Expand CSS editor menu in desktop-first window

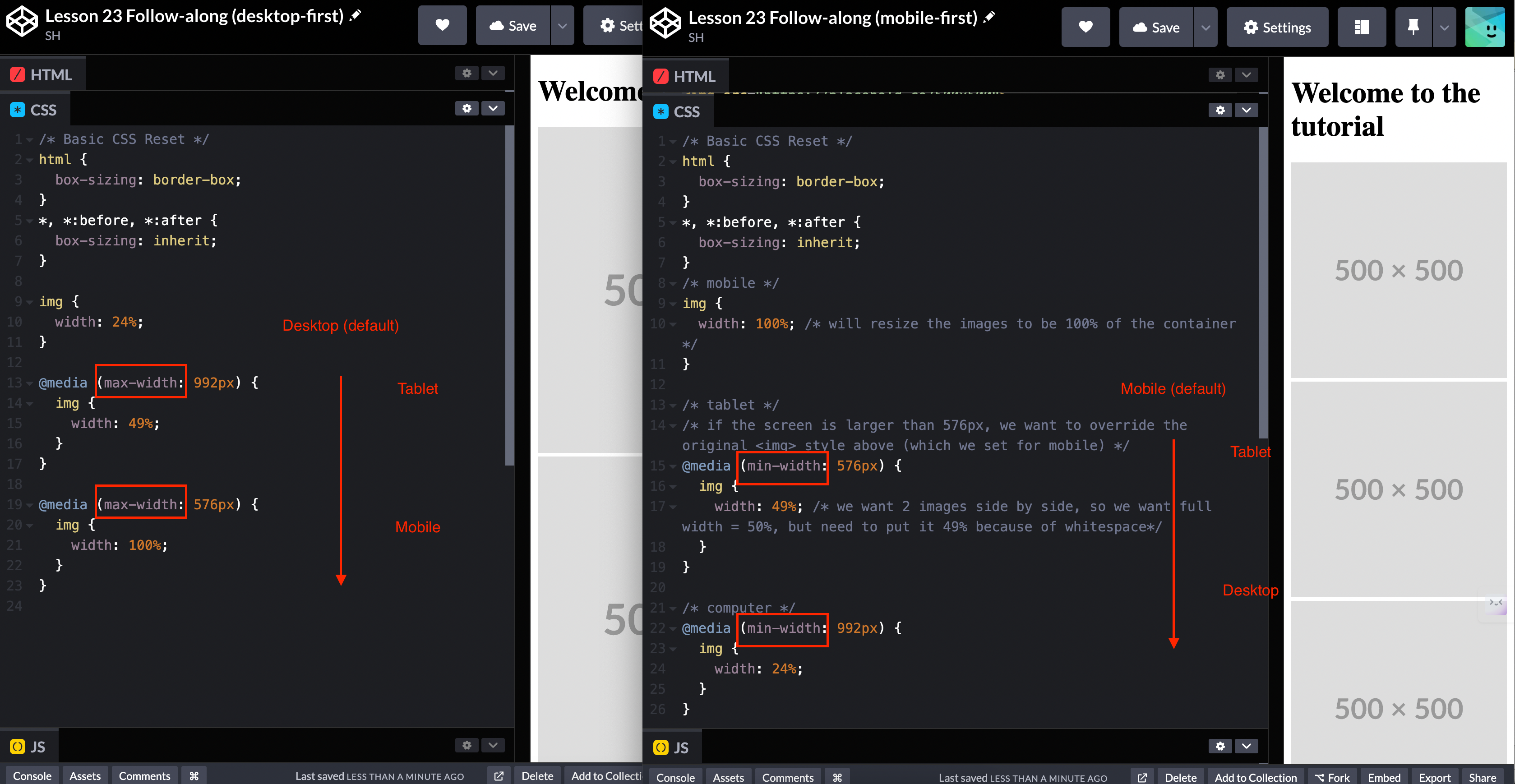(x=493, y=108)
